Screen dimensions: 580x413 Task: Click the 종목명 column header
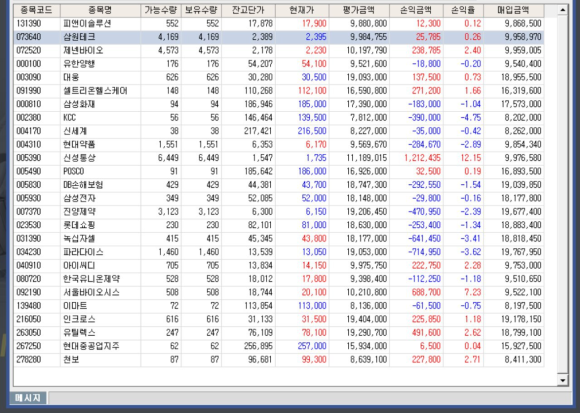[100, 10]
